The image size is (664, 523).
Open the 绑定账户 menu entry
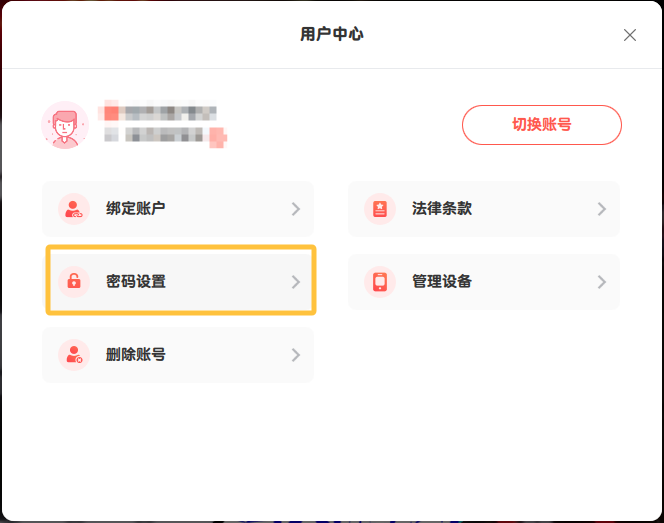[136, 209]
